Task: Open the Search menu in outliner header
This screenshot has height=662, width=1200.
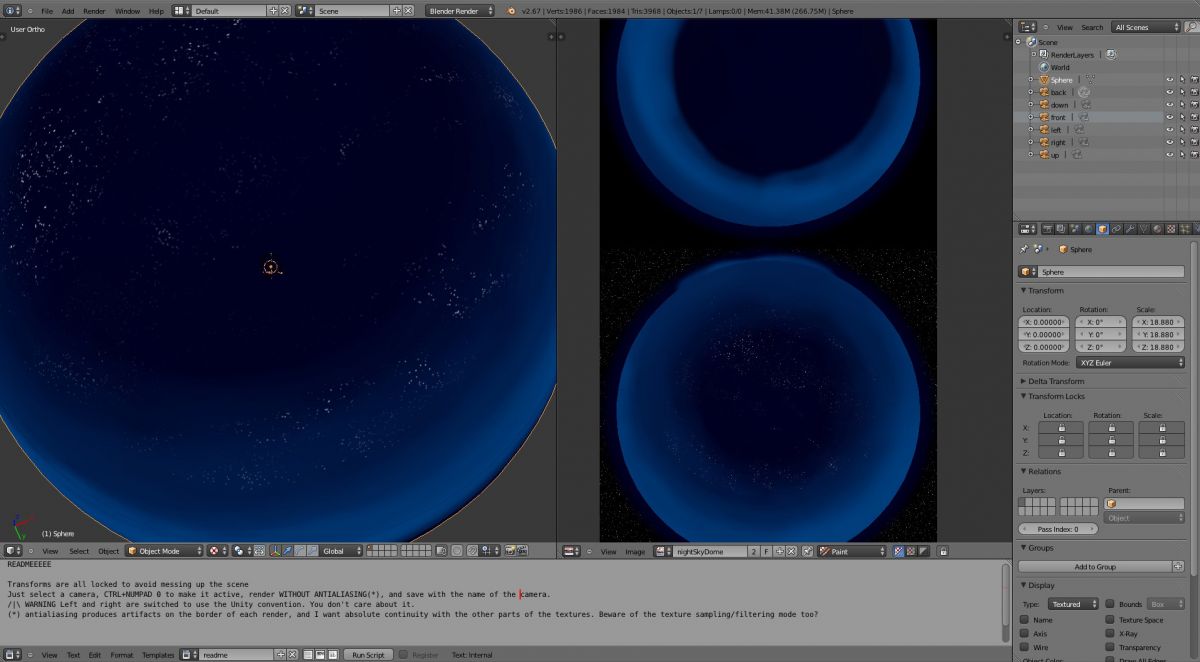Action: (x=1092, y=27)
